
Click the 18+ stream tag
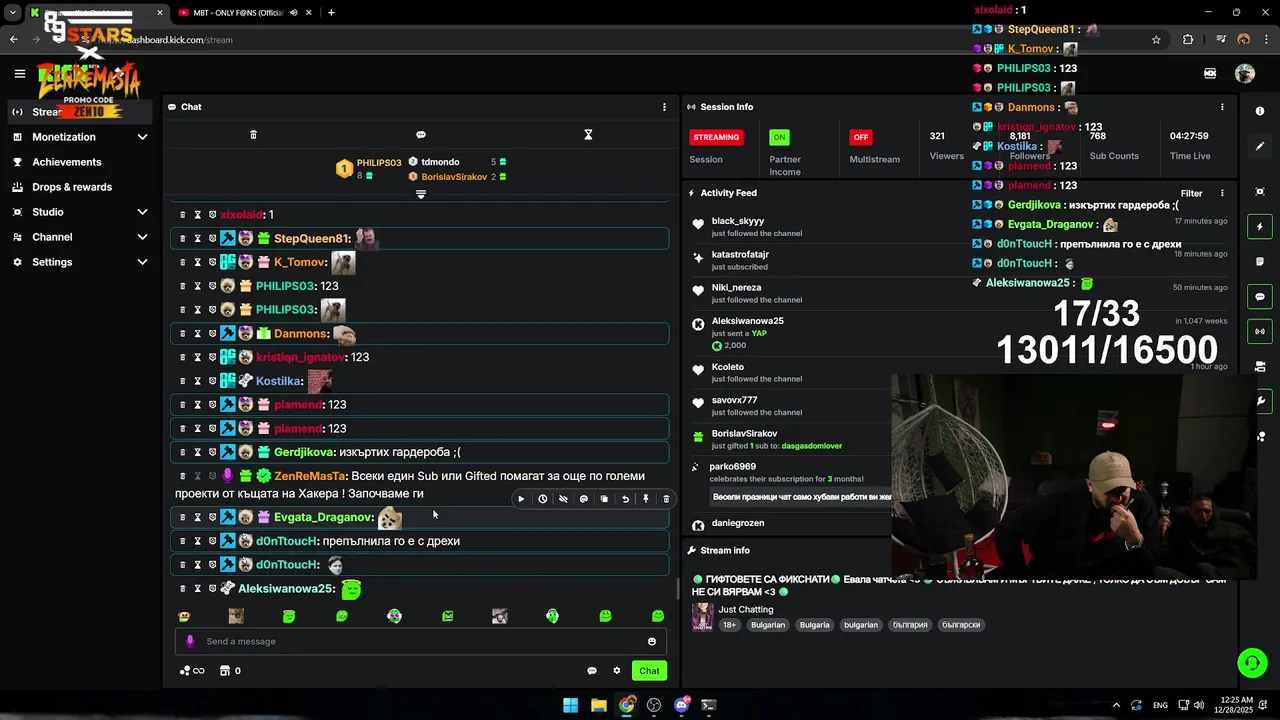(x=729, y=625)
